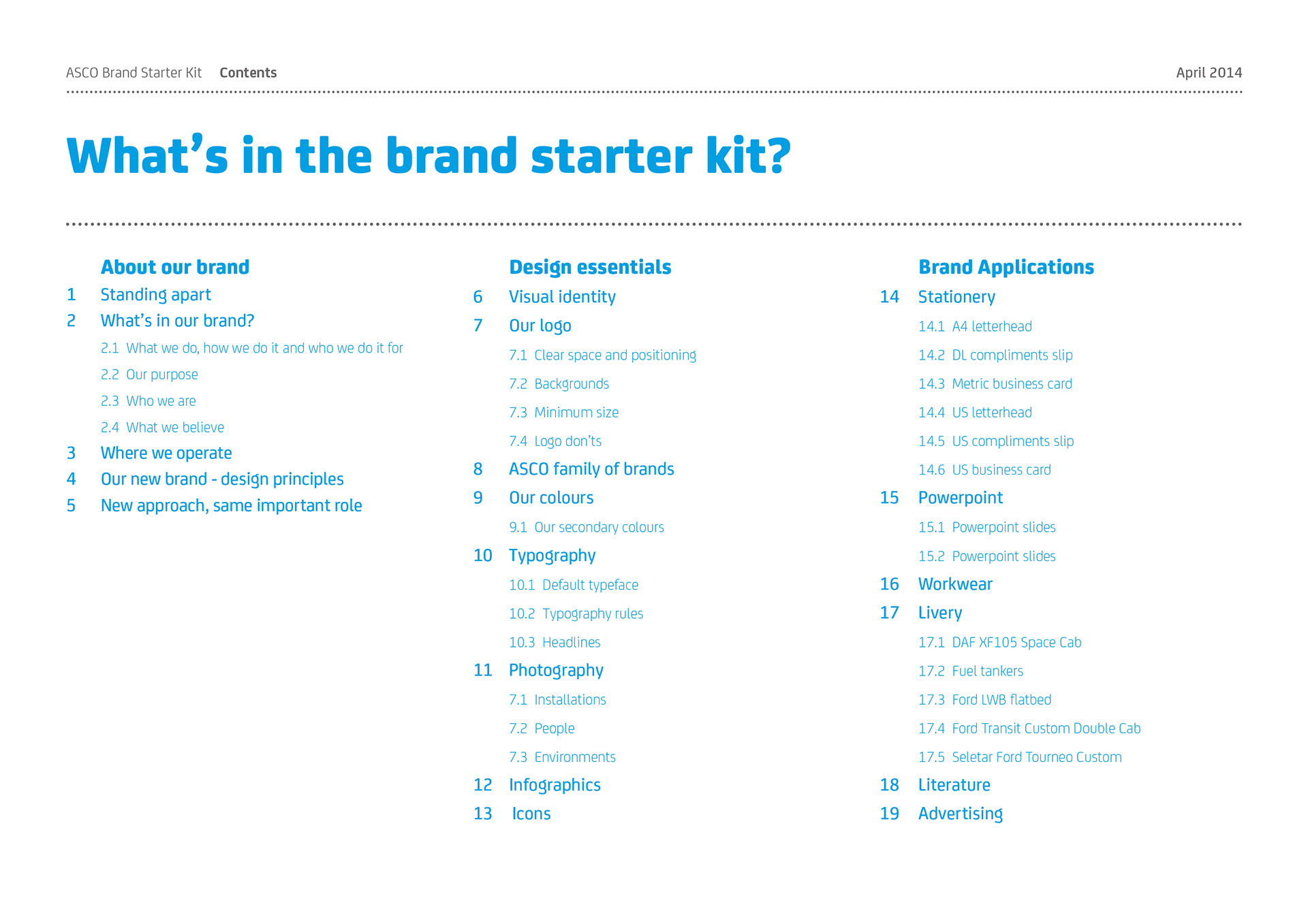Jump to the Advertising section
Viewport: 1308px width, 924px height.
click(960, 814)
